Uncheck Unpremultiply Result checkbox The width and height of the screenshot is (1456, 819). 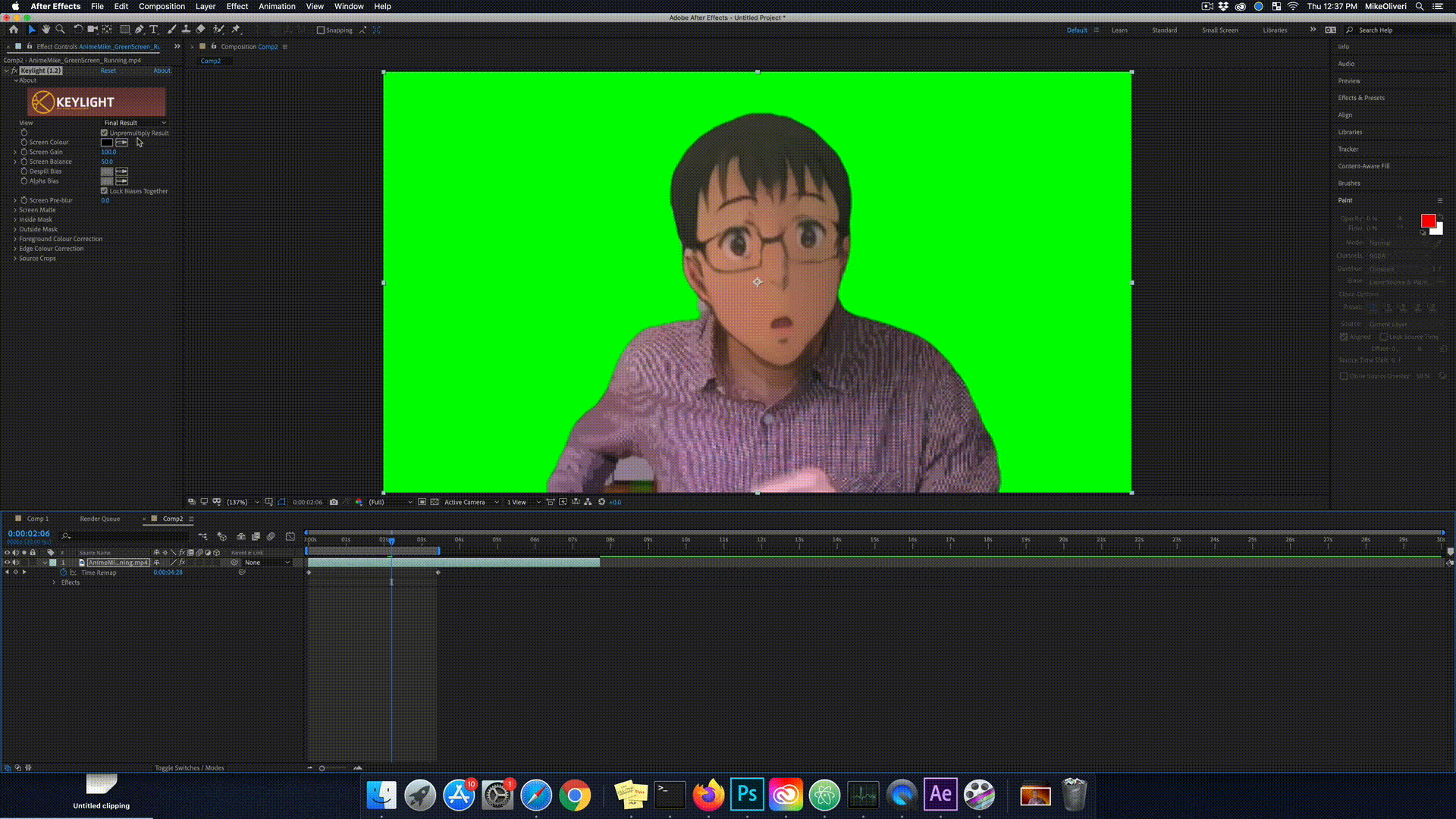105,133
